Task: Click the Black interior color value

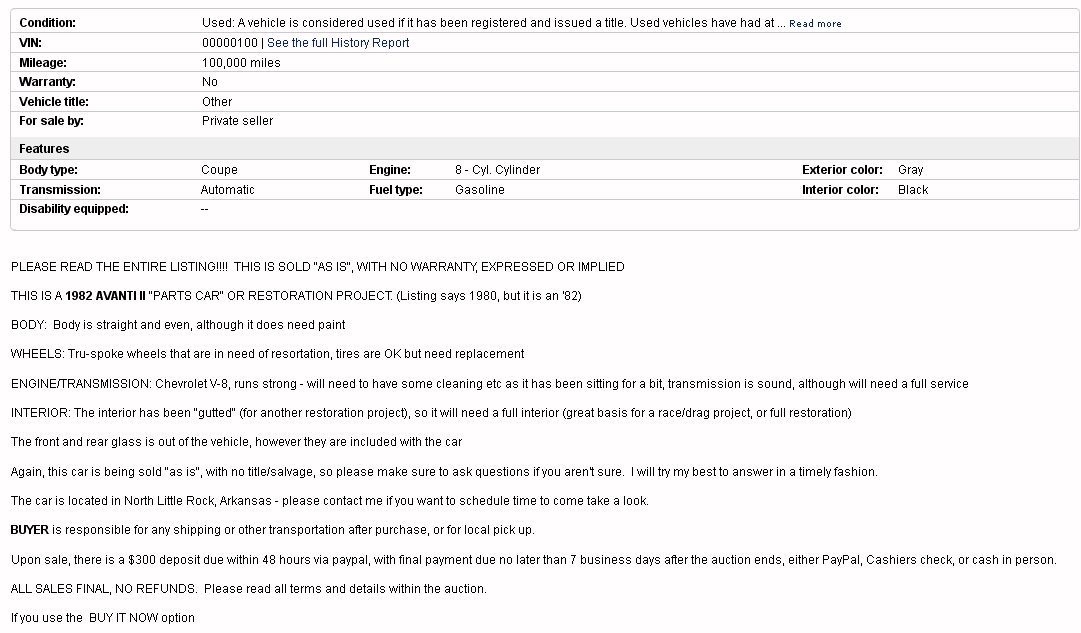Action: 913,190
